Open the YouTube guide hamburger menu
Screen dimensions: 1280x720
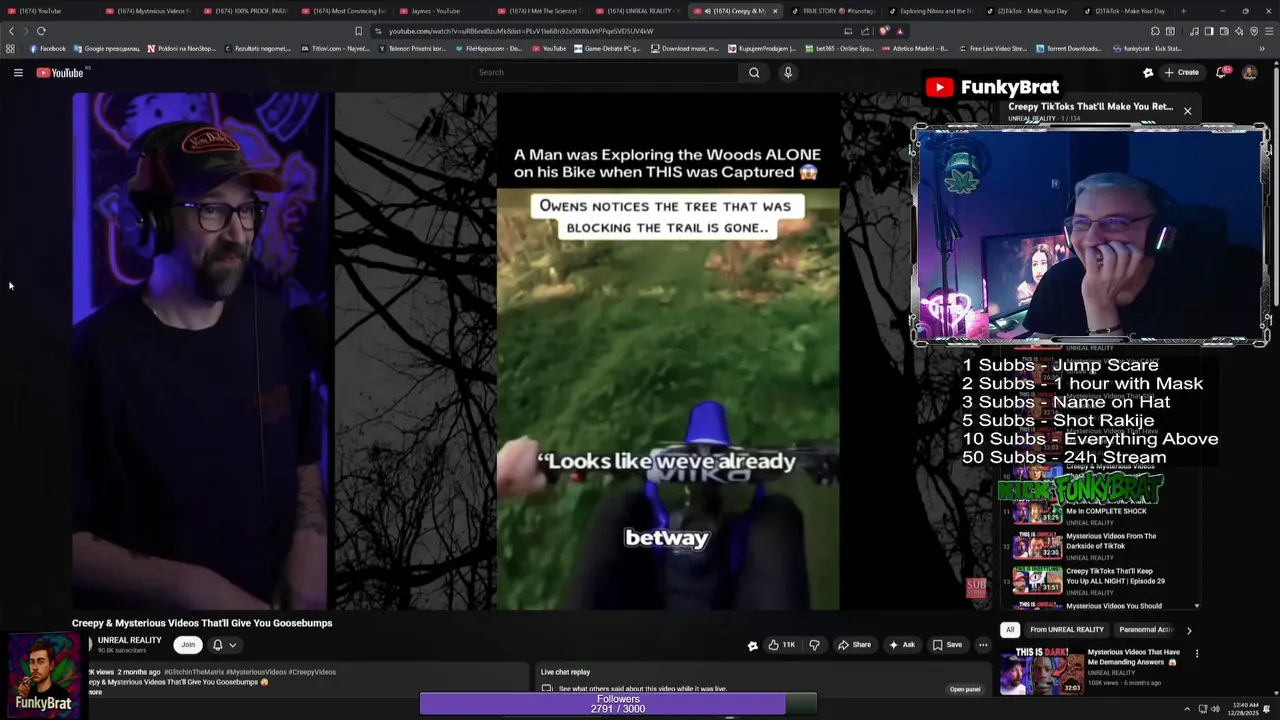18,72
